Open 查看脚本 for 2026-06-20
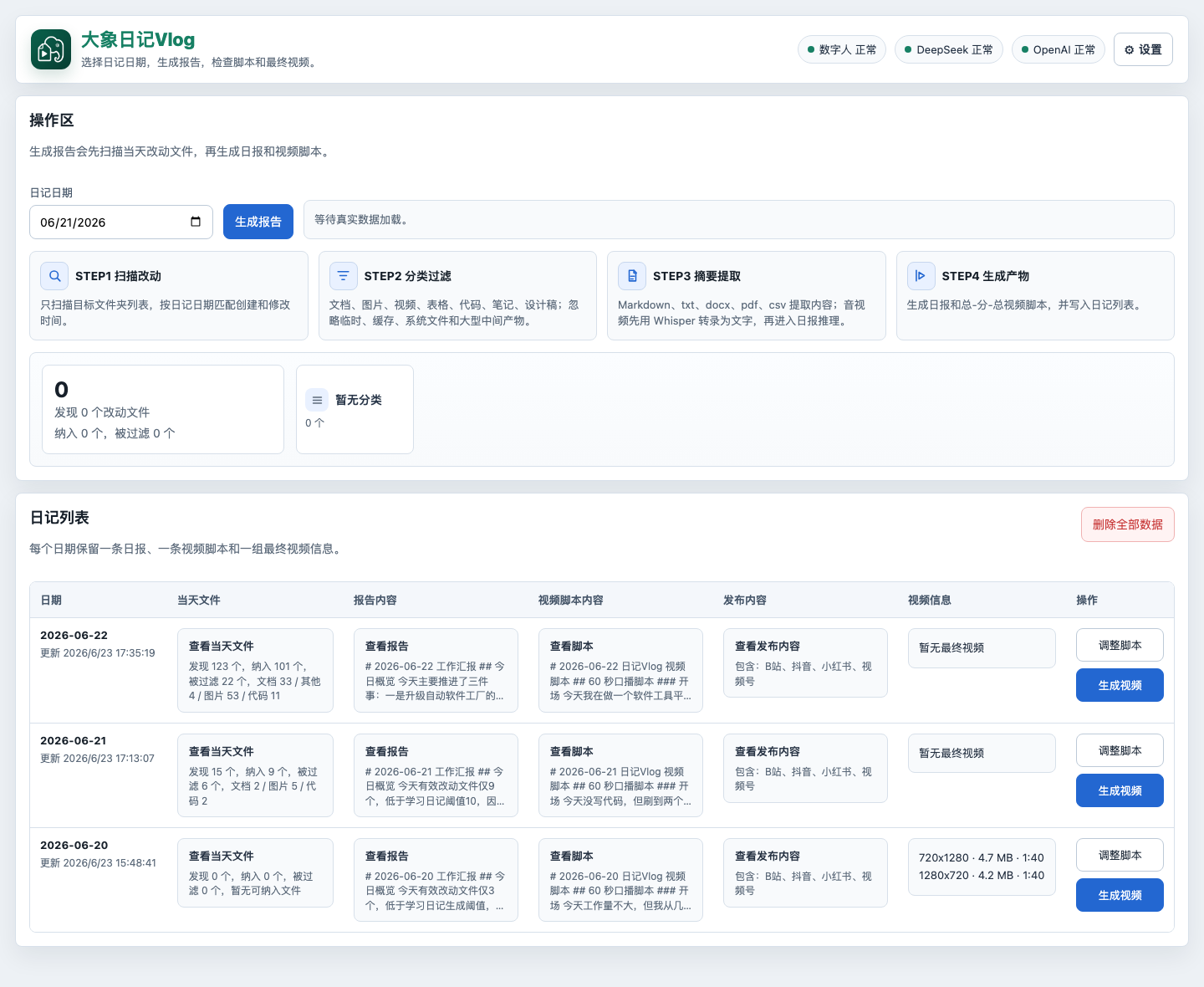Screen dimensions: 1204x987 pos(620,880)
